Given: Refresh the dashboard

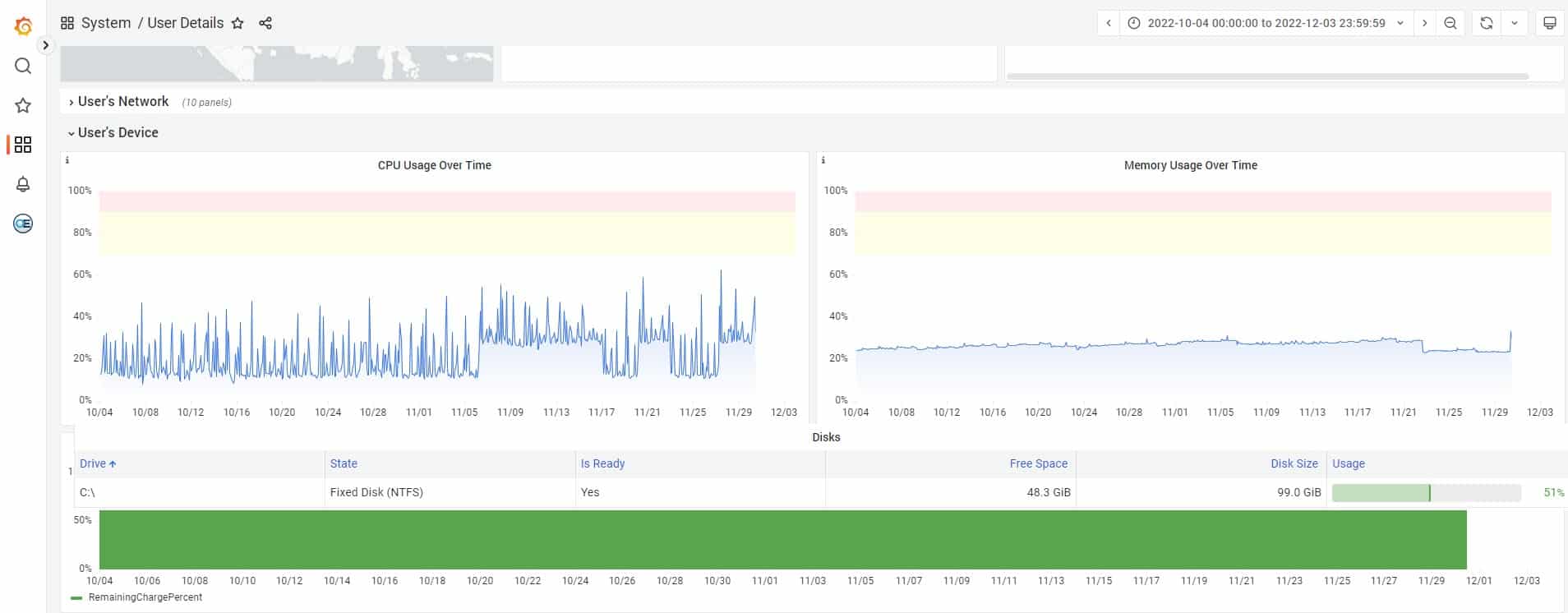Looking at the screenshot, I should [x=1486, y=23].
